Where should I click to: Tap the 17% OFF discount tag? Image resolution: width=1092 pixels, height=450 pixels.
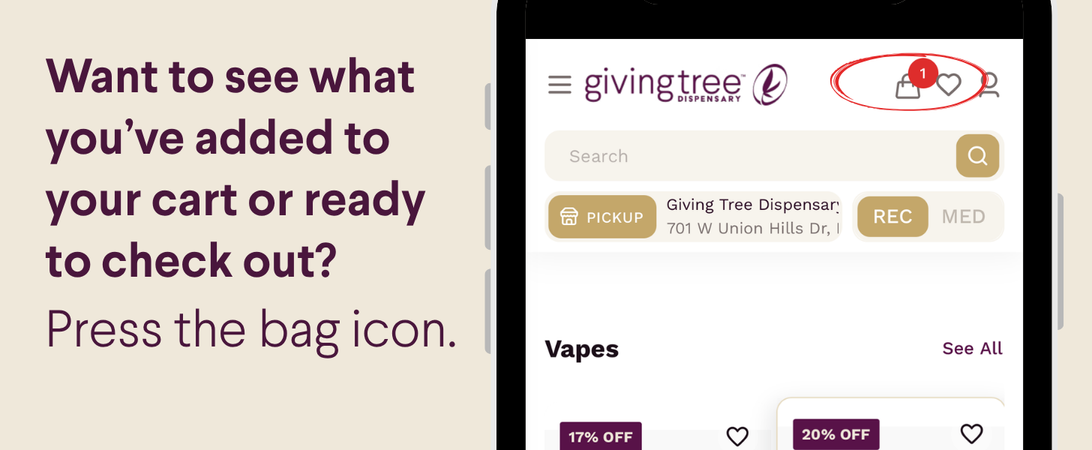click(x=600, y=437)
